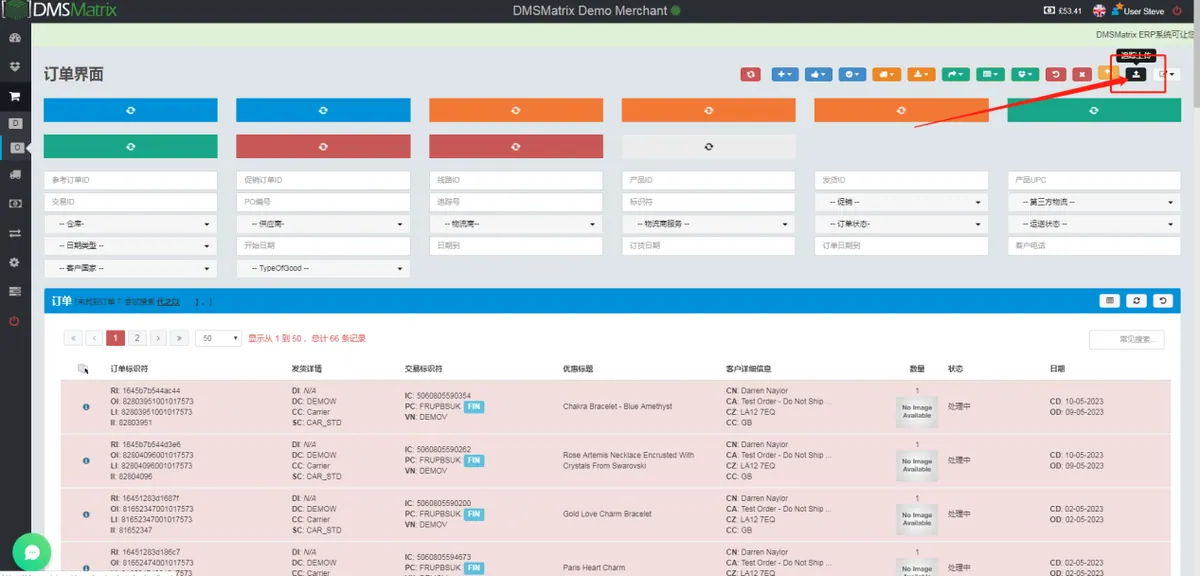Viewport: 1200px width, 576px height.
Task: Click the red power icon in the sidebar
Action: pos(15,321)
